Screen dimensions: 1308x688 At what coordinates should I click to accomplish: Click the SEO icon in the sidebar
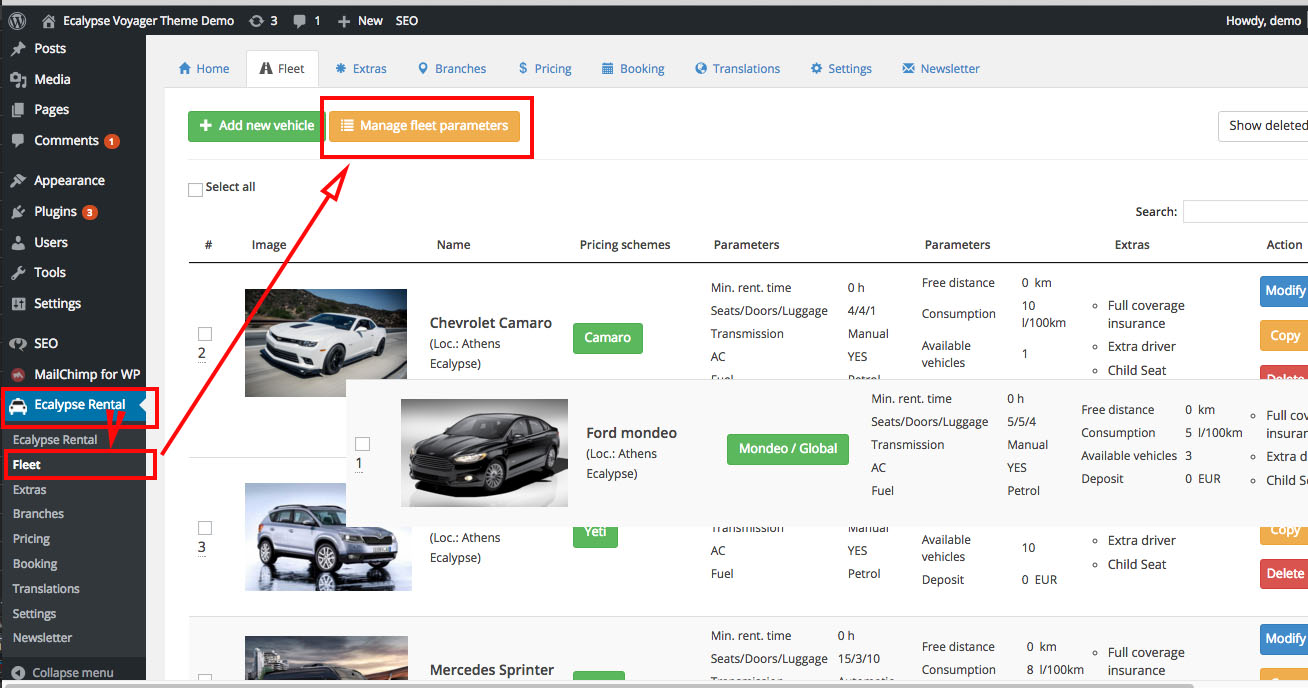coord(18,344)
